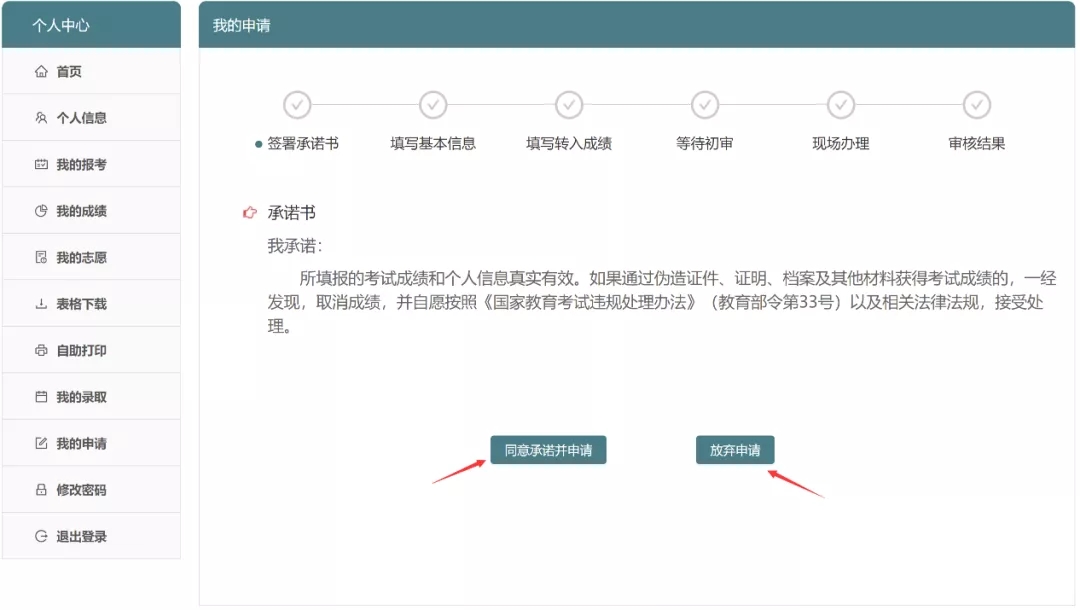Select the 审核结果 step circle
Viewport: 1080px width, 610px height.
point(976,104)
